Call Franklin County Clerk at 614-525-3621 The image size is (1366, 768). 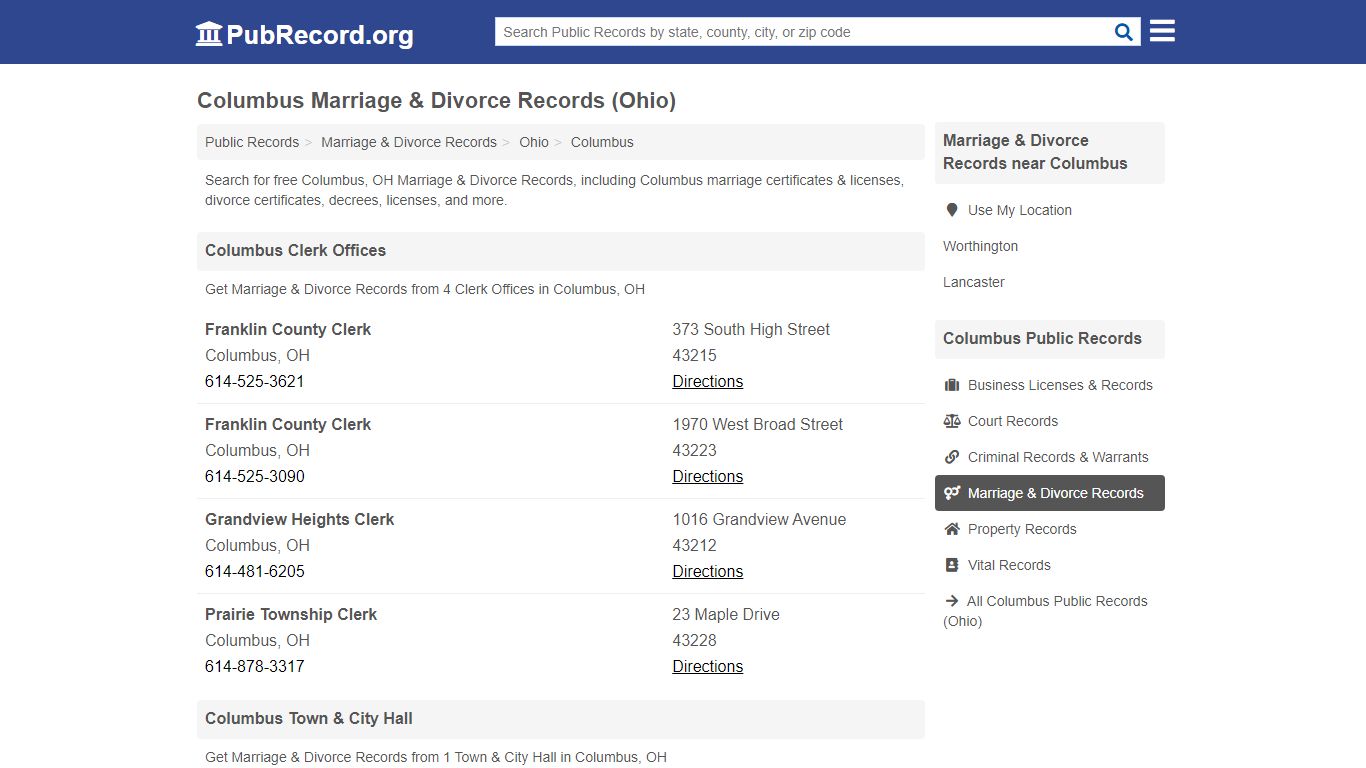[255, 381]
